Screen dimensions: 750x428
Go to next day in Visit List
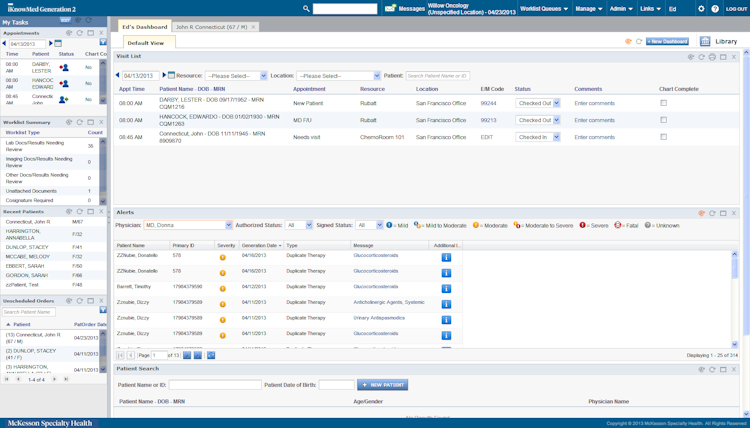[164, 75]
